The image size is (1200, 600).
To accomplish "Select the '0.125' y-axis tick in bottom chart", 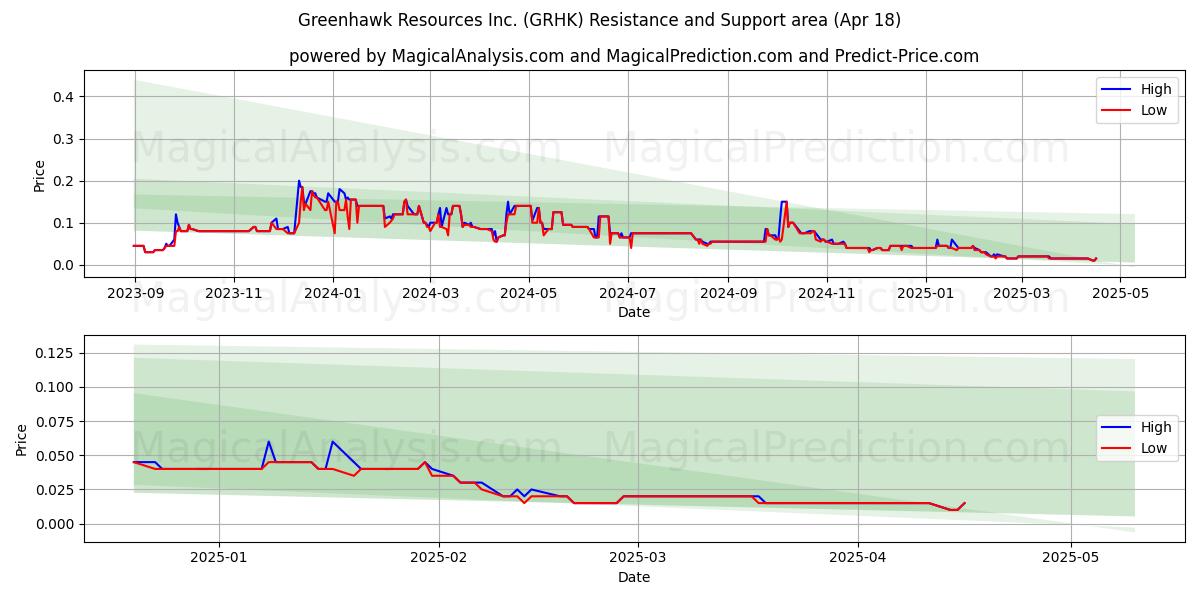I will pos(57,353).
